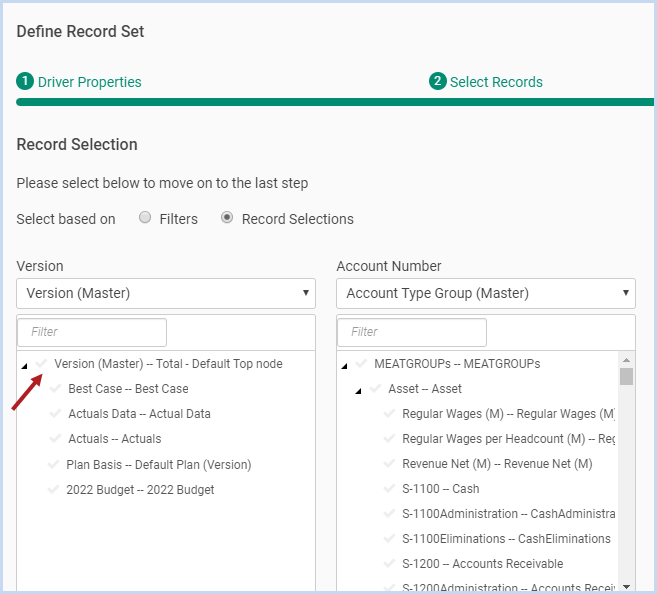
Task: Select Revenue Net (M) row text
Action: (497, 464)
